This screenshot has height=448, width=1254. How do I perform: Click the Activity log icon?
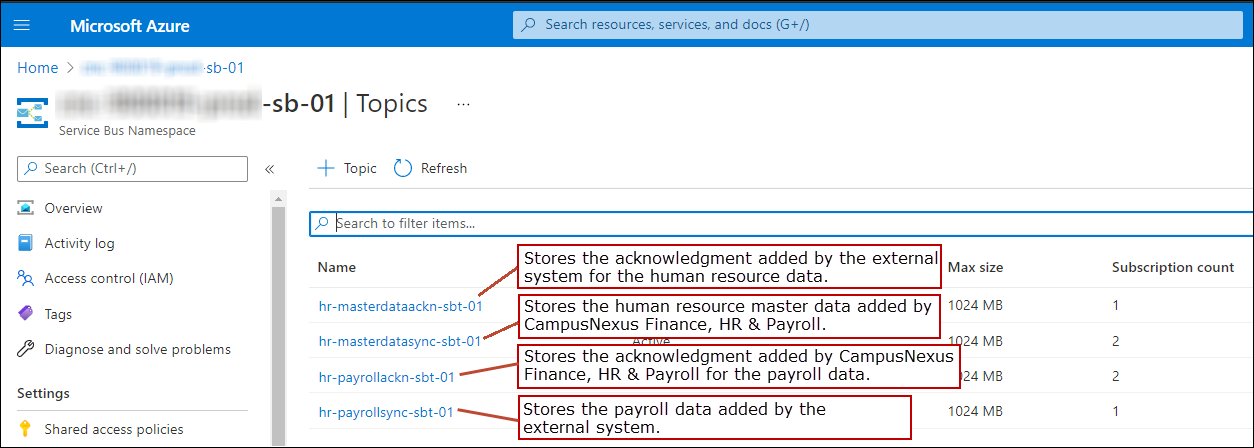[x=26, y=243]
